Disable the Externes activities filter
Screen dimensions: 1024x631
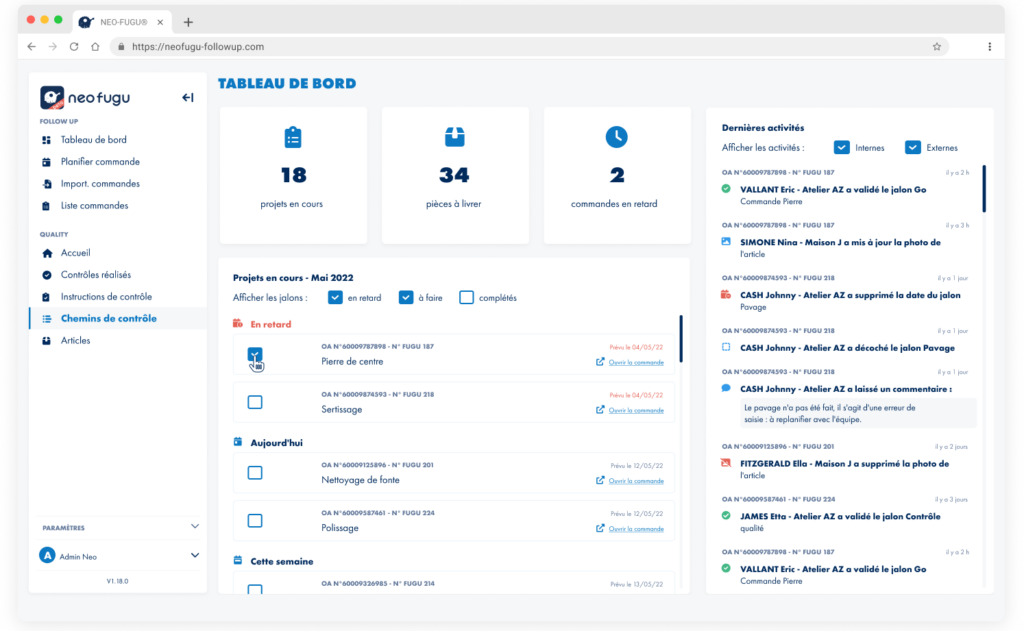coord(912,146)
